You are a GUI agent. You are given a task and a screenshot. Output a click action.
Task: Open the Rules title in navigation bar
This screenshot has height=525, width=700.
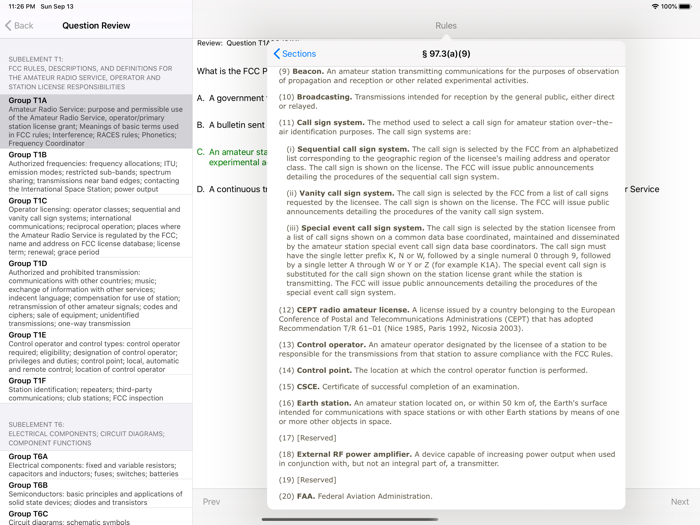click(x=446, y=26)
